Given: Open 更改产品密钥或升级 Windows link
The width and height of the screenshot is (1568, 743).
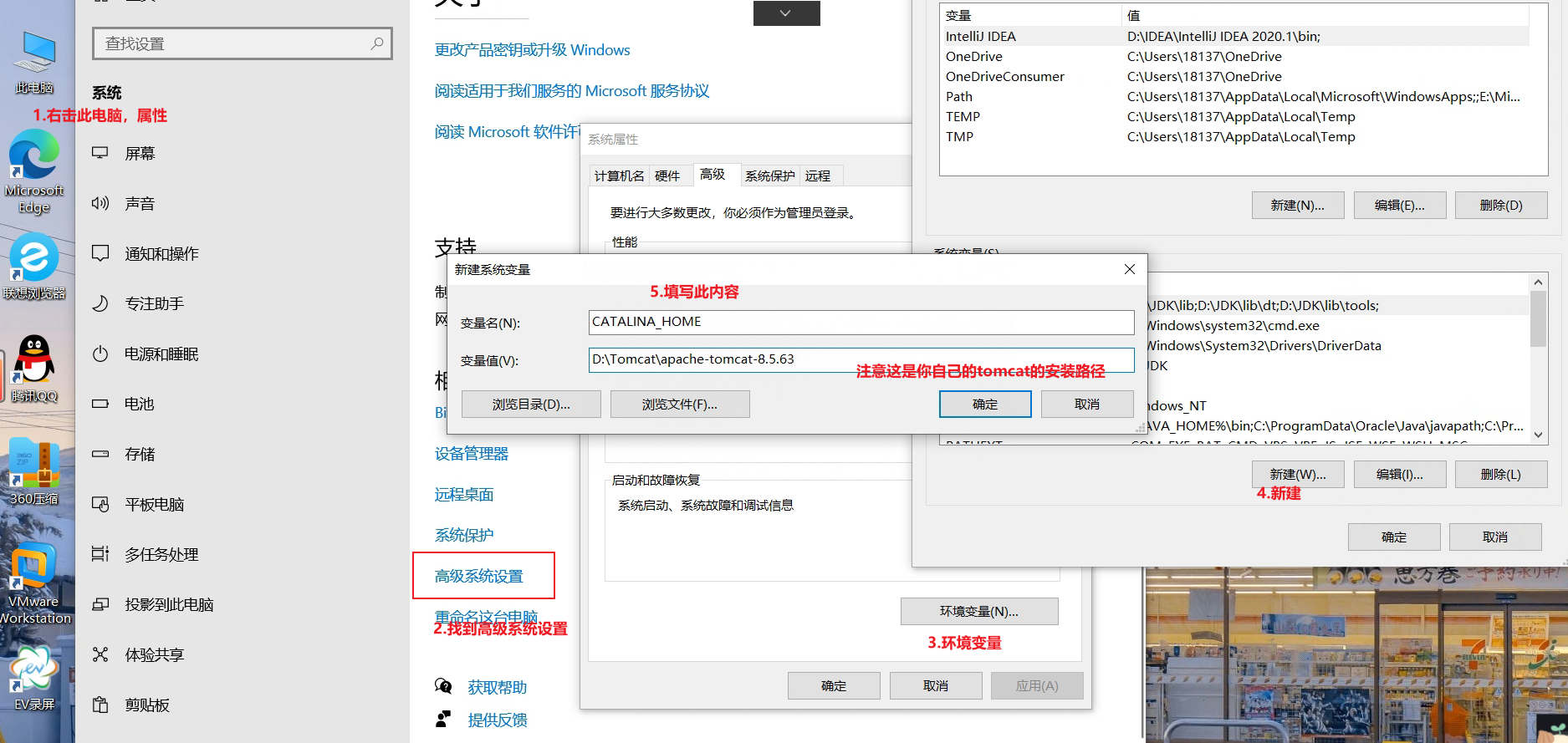Looking at the screenshot, I should (533, 50).
